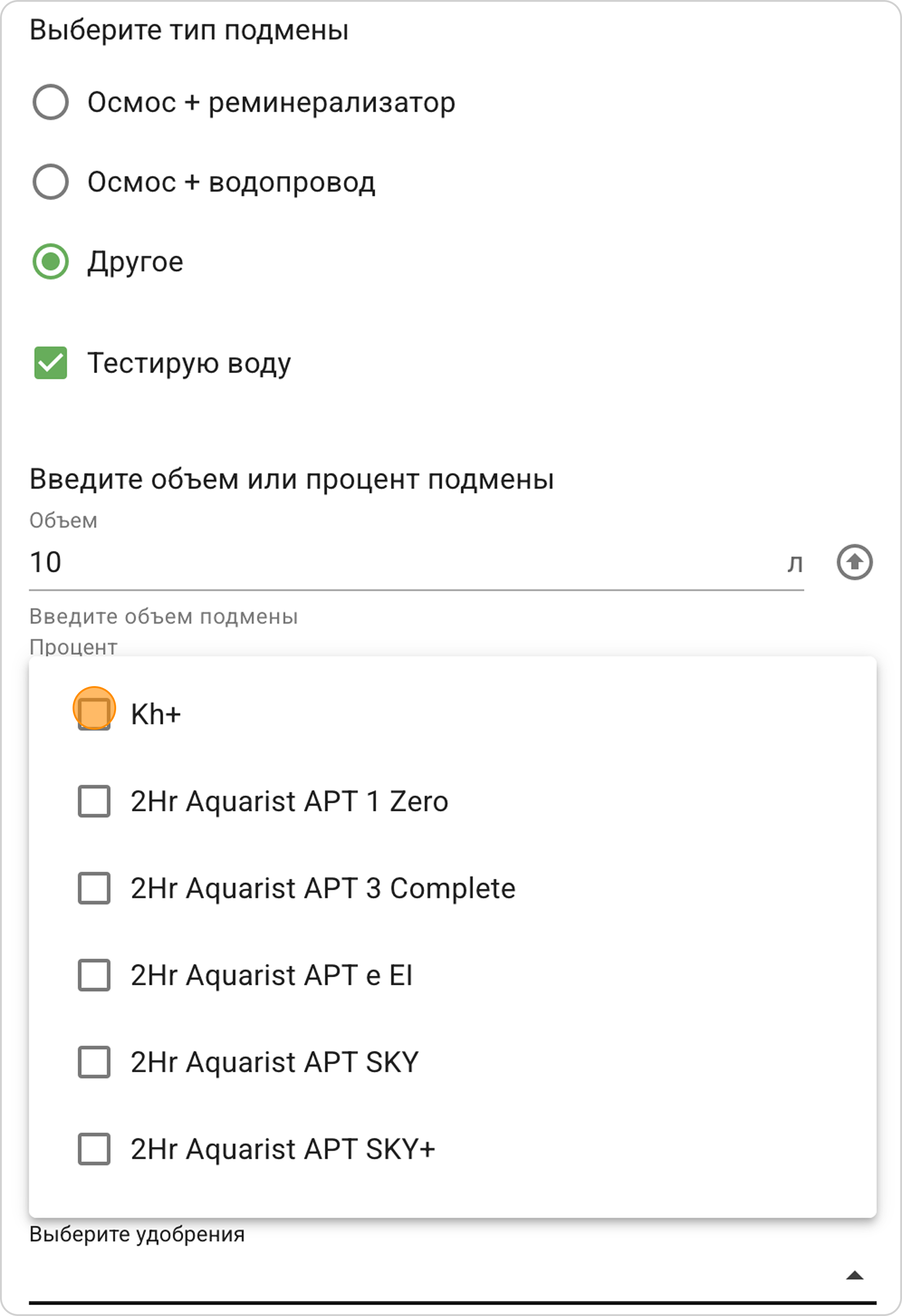Collapse the fertilizer dropdown arrow

click(854, 1275)
